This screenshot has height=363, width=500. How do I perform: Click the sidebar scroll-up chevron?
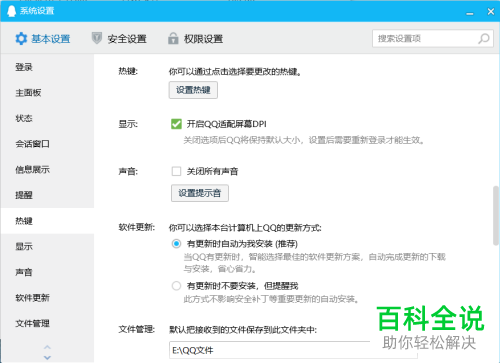click(x=47, y=347)
